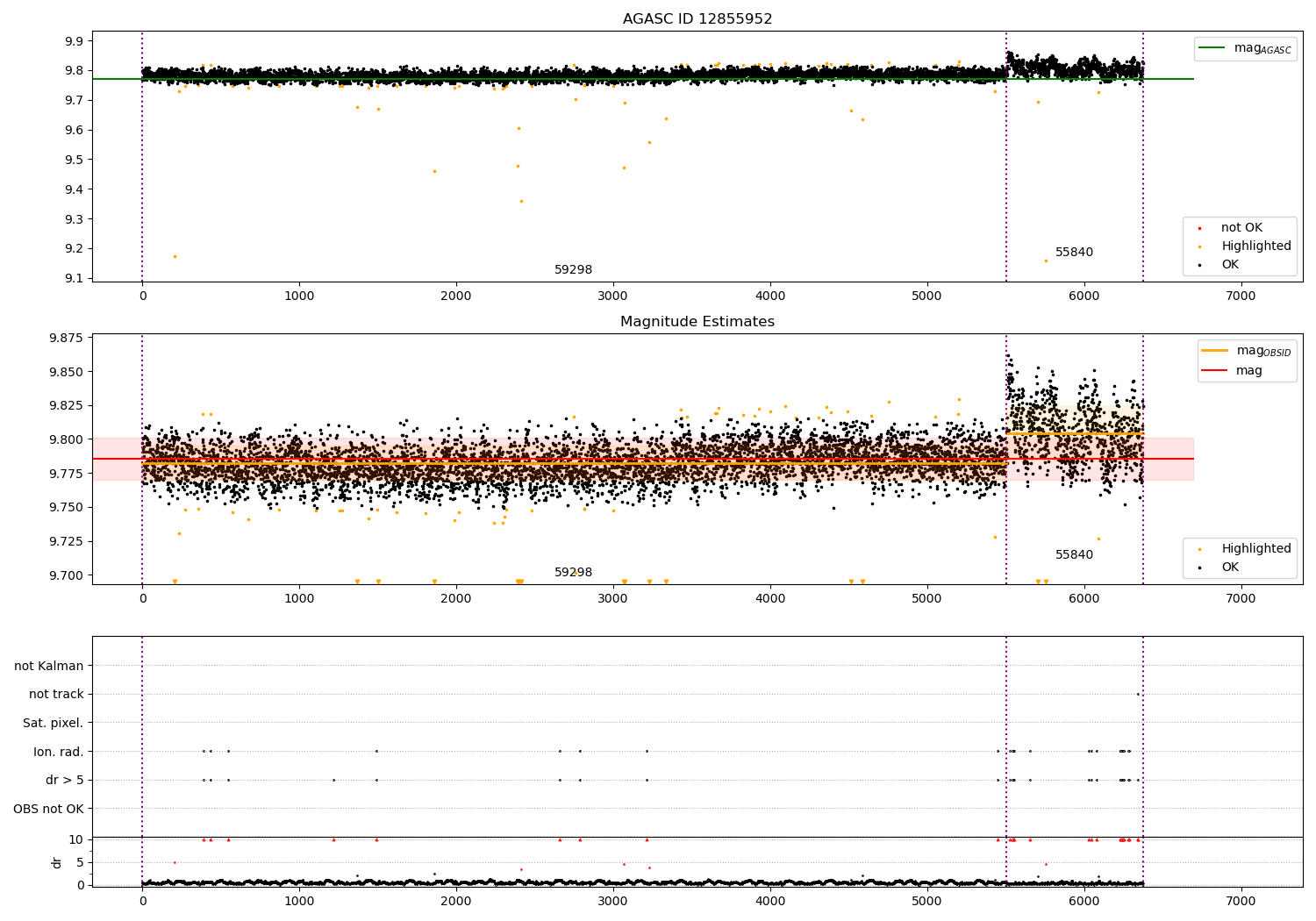Screen dimensions: 1316x921
Task: Click the 3000 x-tick under the AGASC ID plot
Action: pyautogui.click(x=613, y=296)
